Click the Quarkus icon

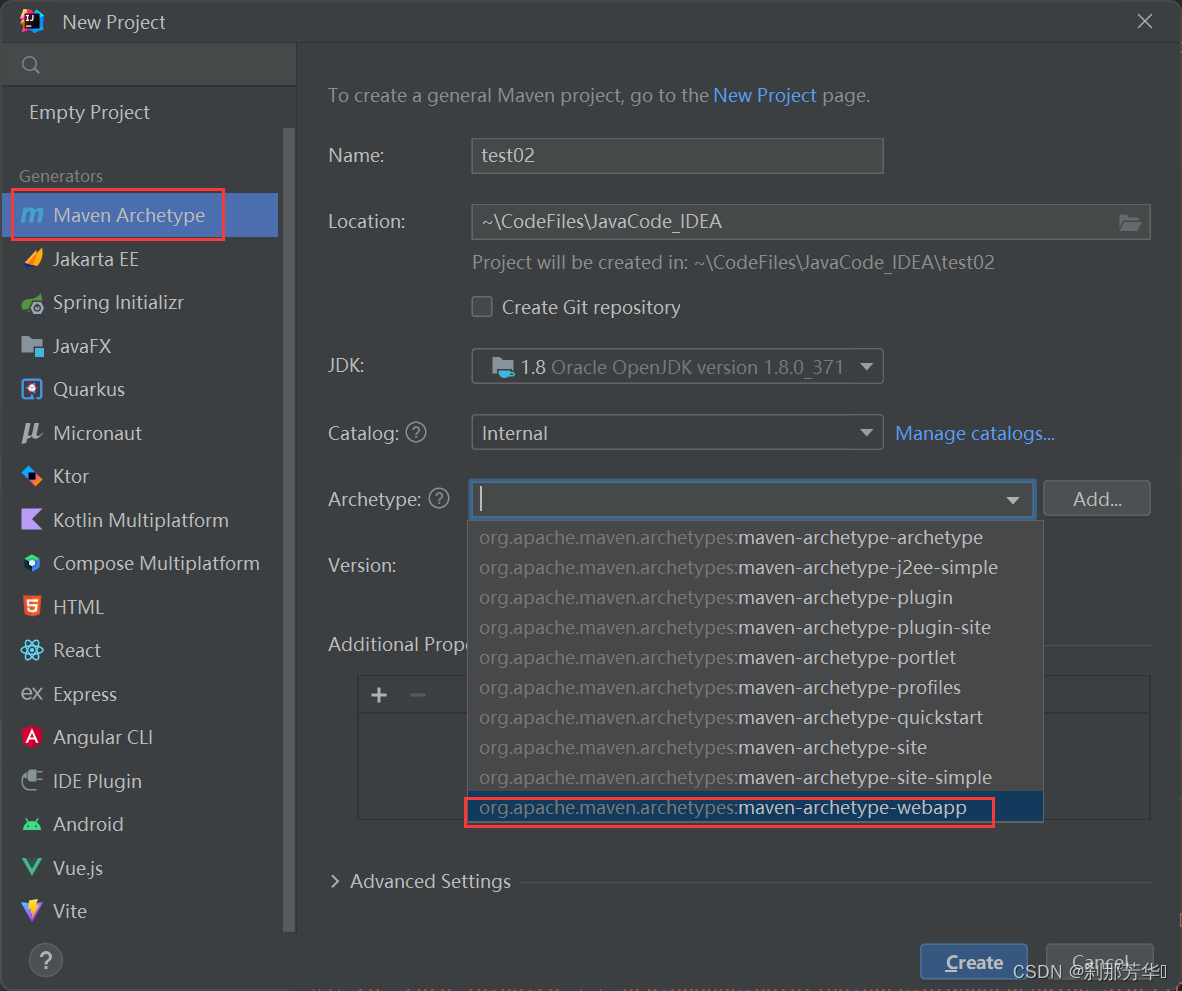[32, 390]
